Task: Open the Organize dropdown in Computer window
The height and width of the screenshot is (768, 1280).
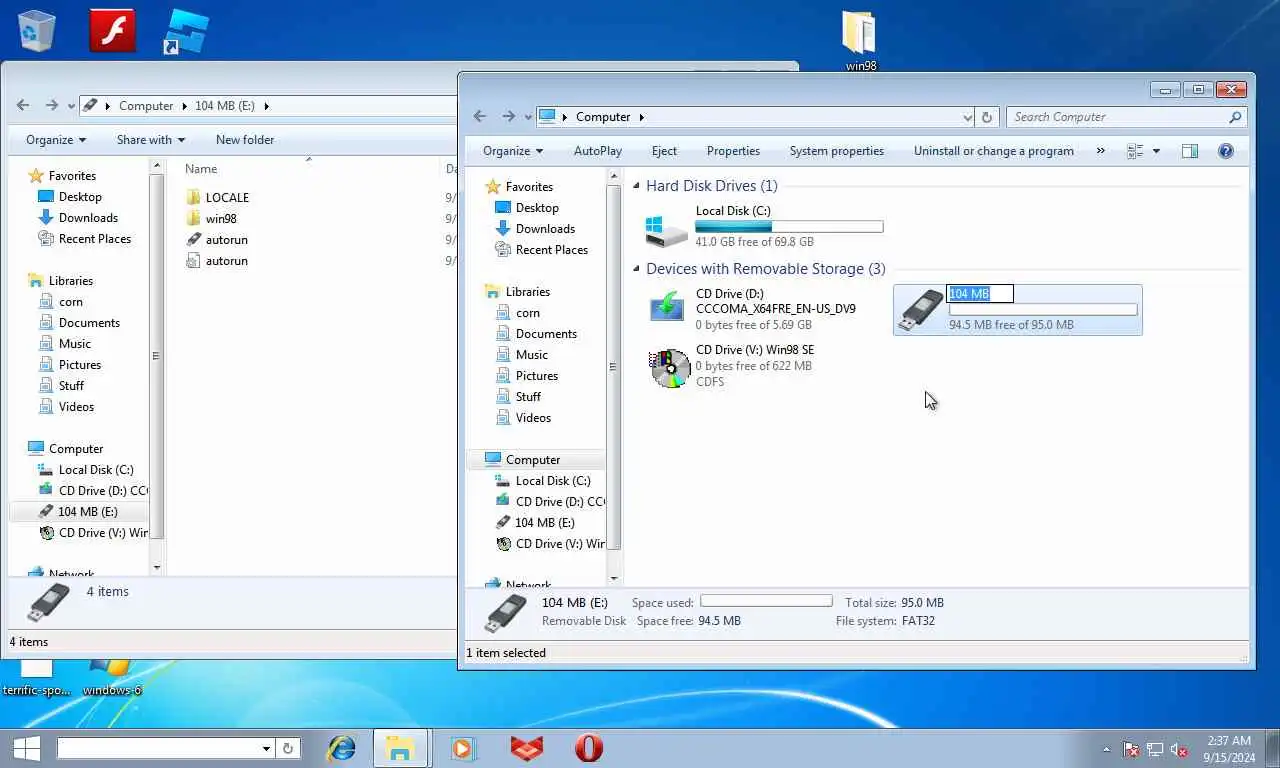Action: (512, 151)
